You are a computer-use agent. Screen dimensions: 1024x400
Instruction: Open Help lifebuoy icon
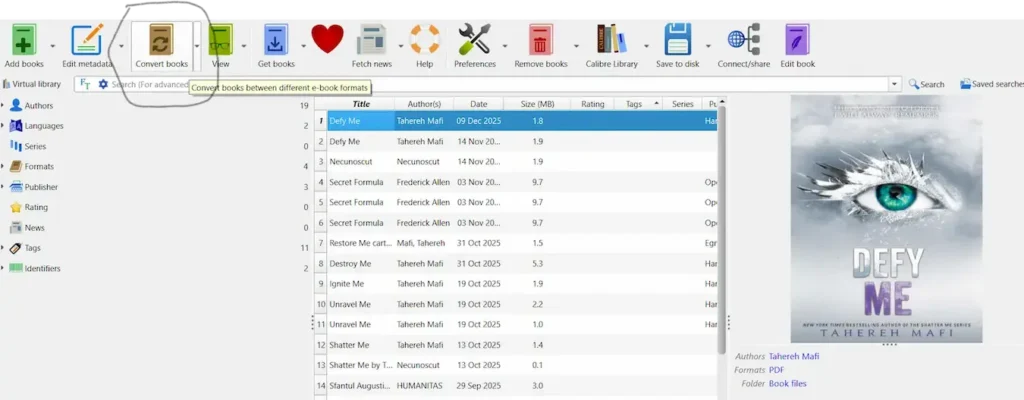[424, 40]
